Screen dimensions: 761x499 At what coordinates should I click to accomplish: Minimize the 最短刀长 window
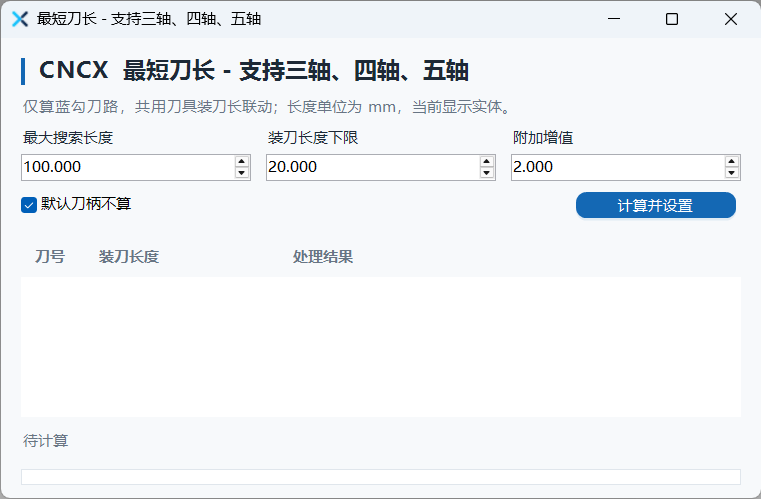coord(614,19)
